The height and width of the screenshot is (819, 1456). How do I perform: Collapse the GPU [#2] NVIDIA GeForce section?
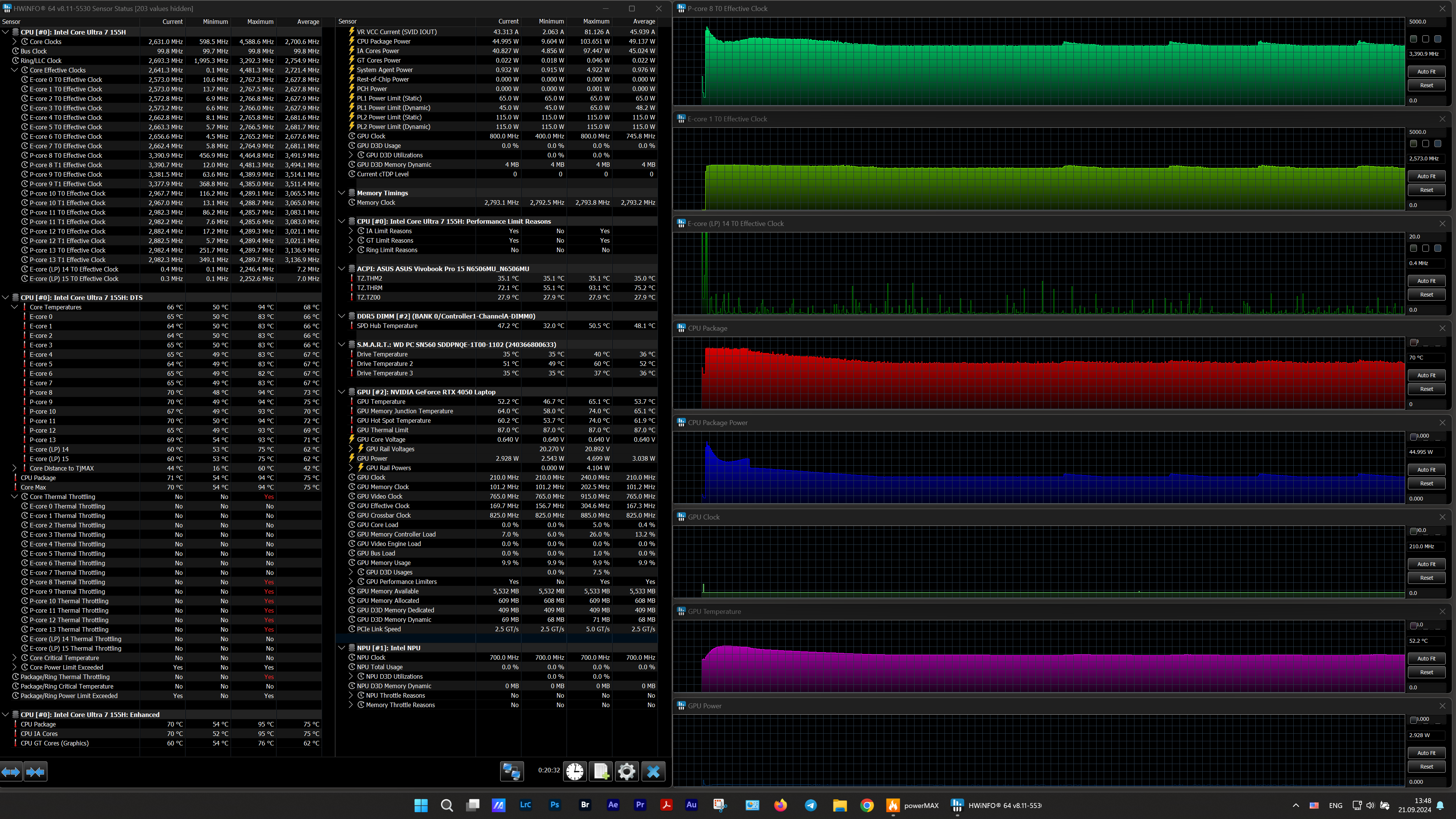point(341,392)
